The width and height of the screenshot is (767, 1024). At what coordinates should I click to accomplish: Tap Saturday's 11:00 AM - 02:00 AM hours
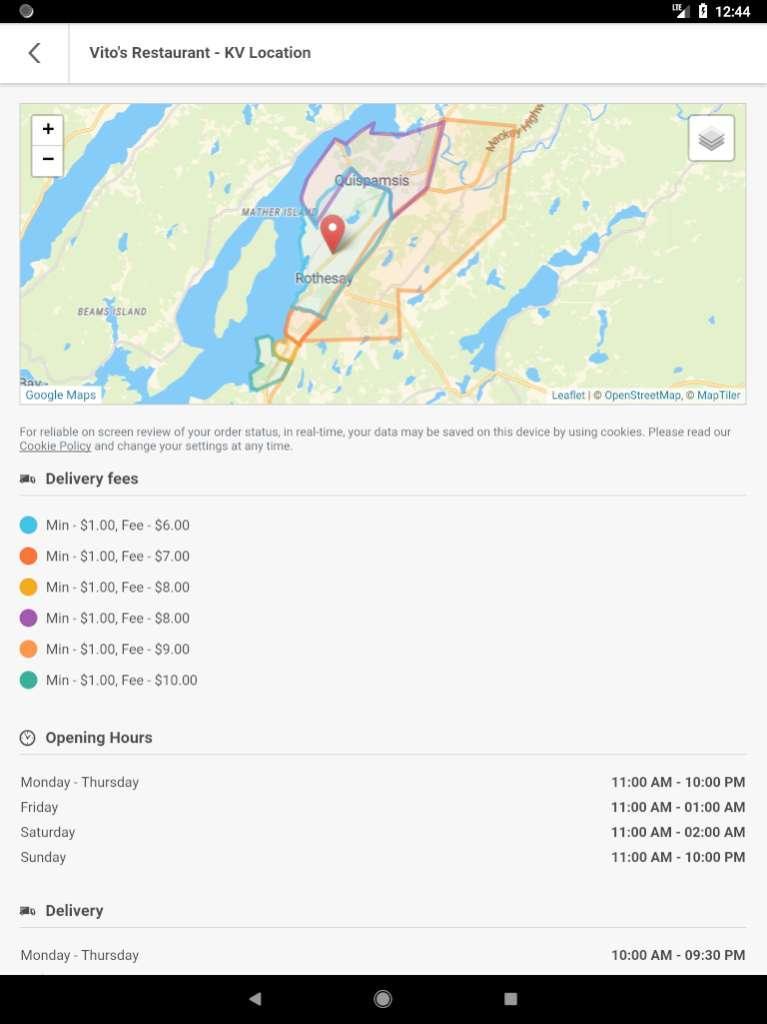(678, 832)
